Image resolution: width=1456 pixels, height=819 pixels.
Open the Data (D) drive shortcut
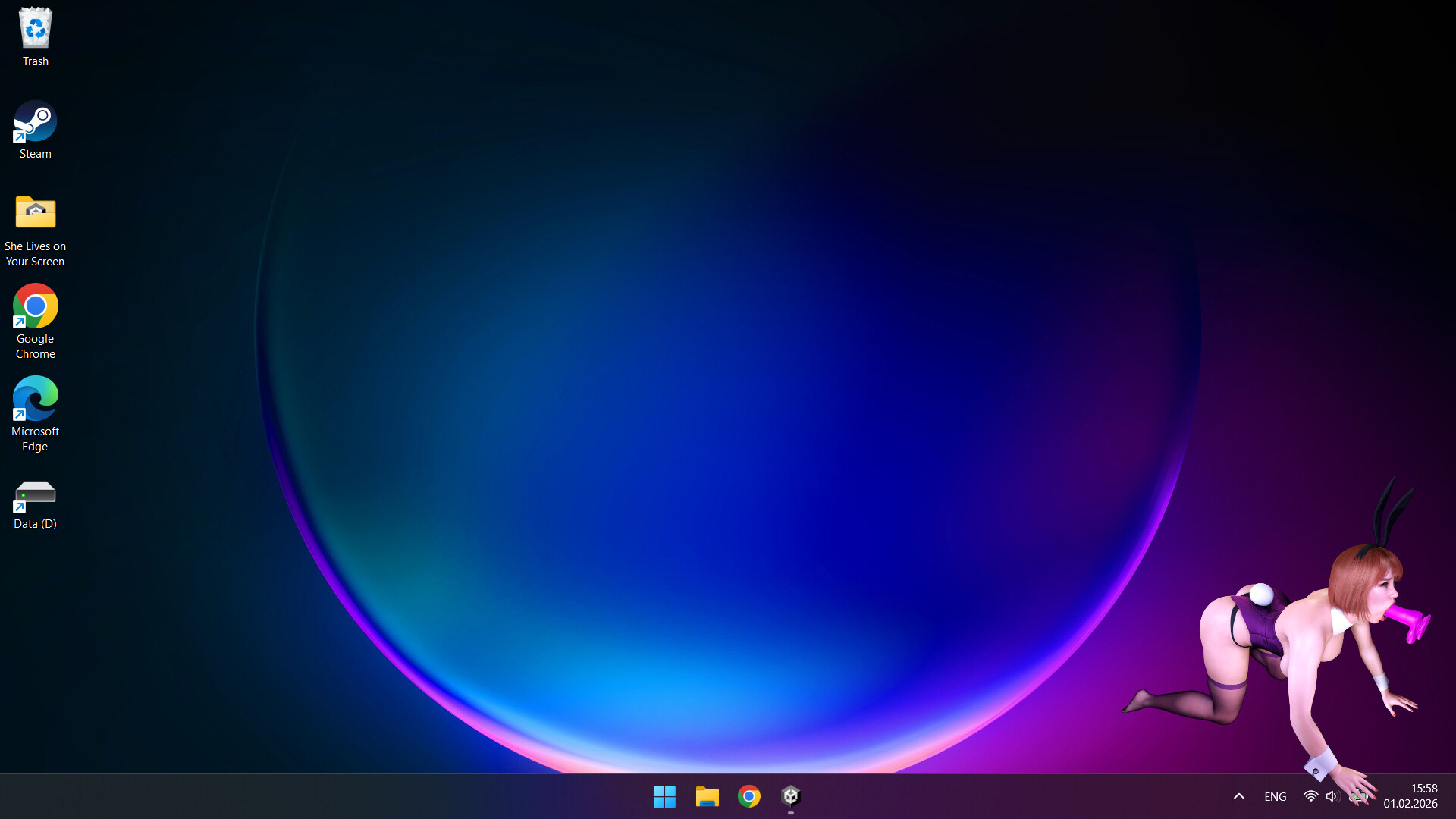(x=35, y=491)
